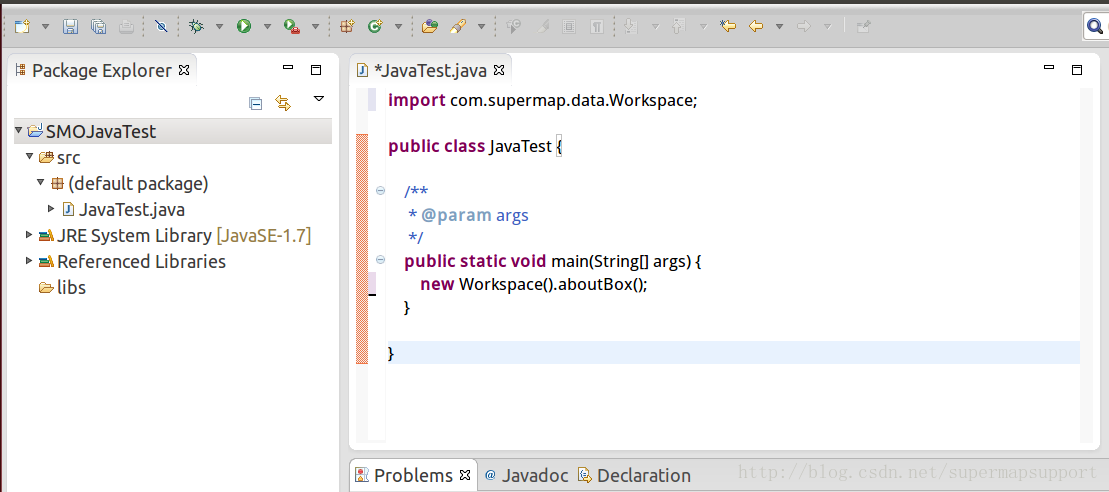Screen dimensions: 1109x492
Task: Select the libs folder in tree
Action: tap(70, 288)
